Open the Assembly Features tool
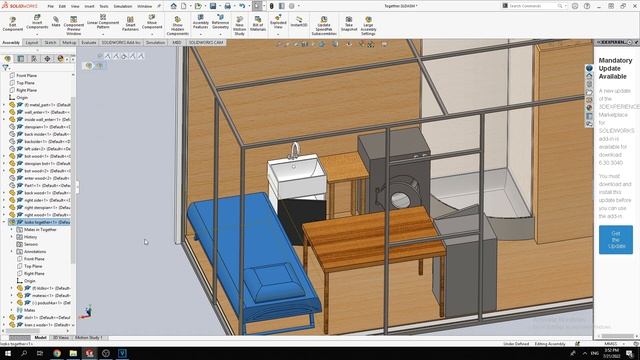 point(200,22)
